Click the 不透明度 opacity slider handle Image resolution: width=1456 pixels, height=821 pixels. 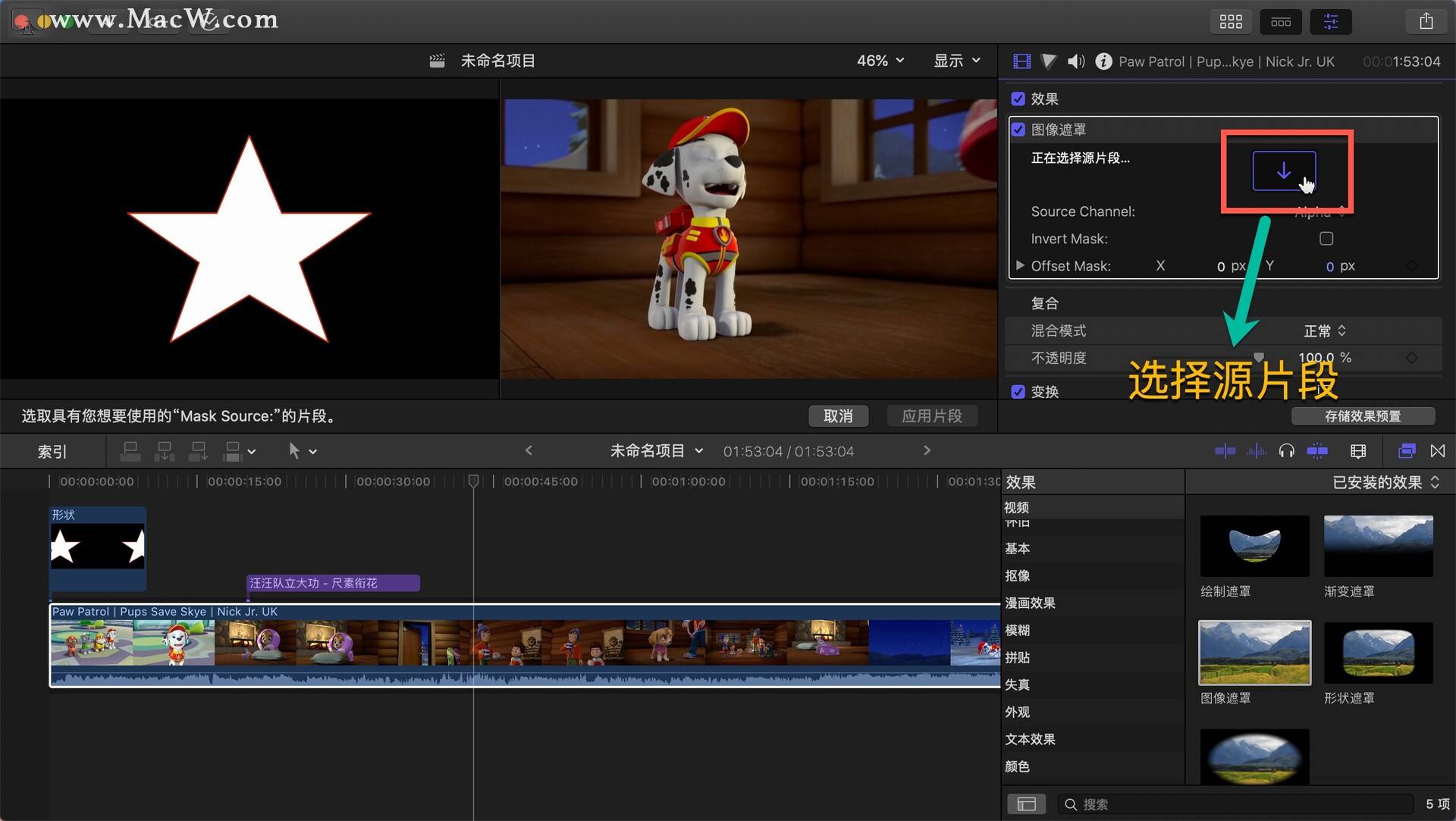(x=1259, y=357)
